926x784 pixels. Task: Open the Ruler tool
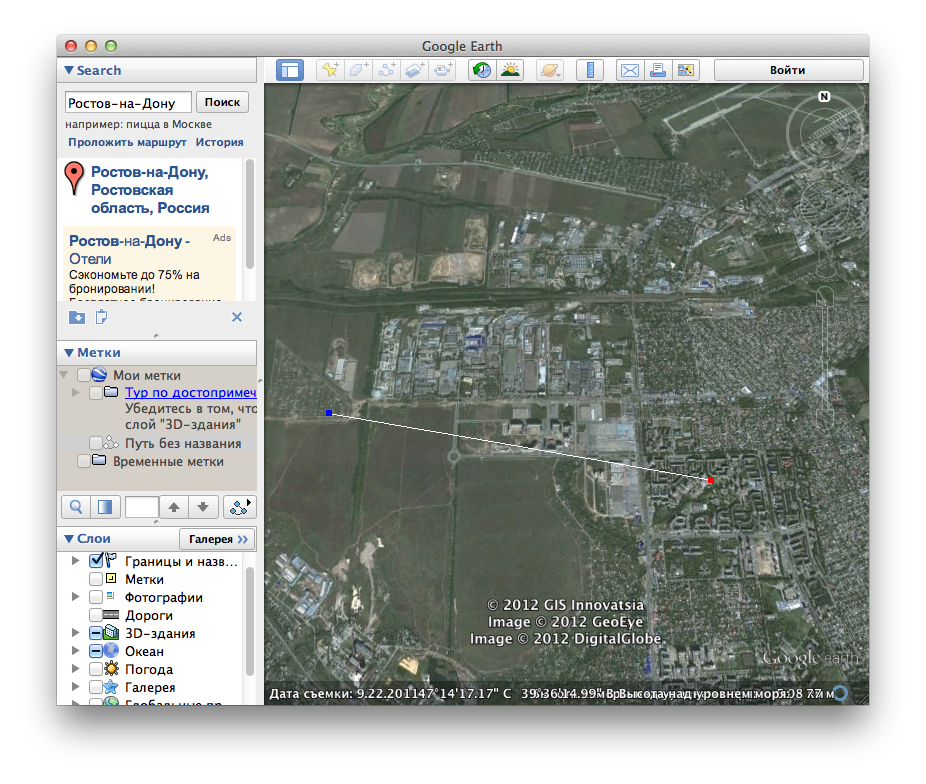[x=589, y=70]
